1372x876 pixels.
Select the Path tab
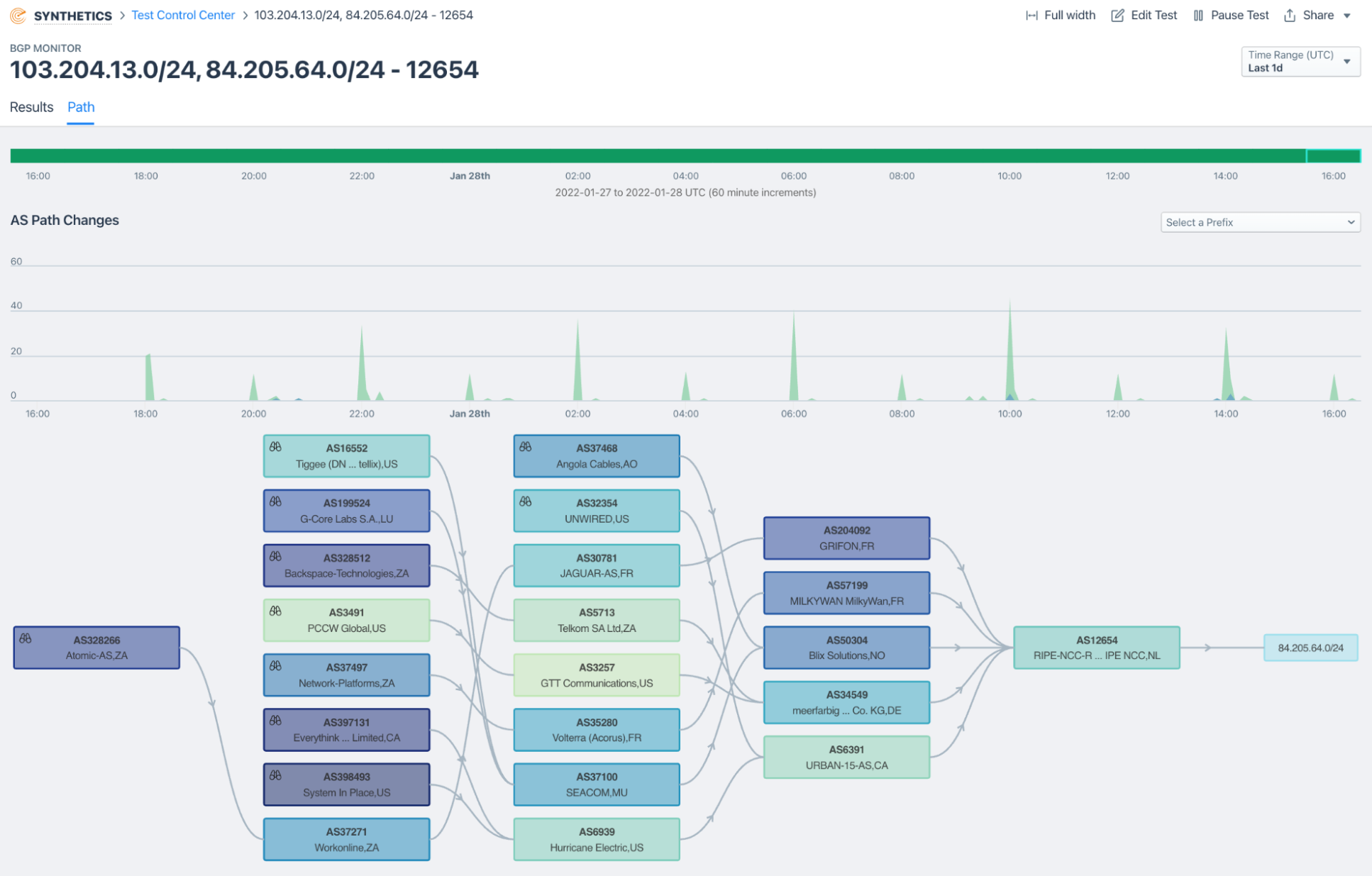81,107
